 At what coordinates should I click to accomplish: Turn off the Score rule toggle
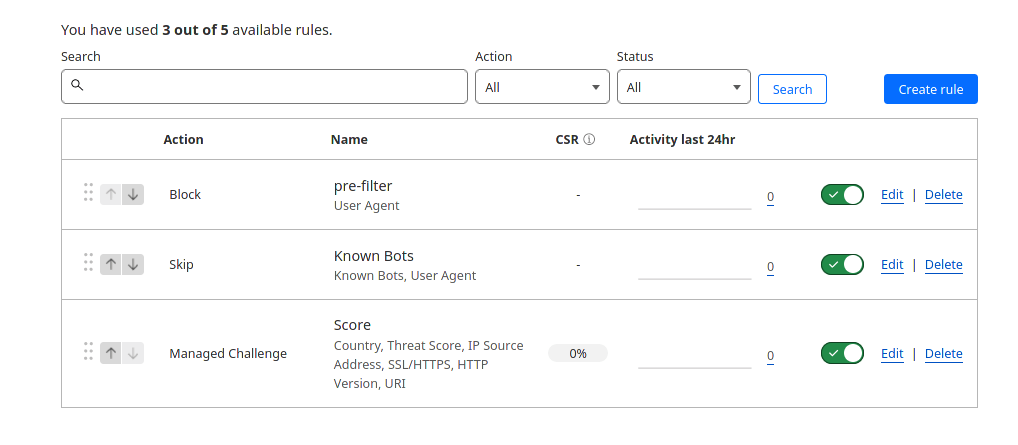tap(842, 353)
